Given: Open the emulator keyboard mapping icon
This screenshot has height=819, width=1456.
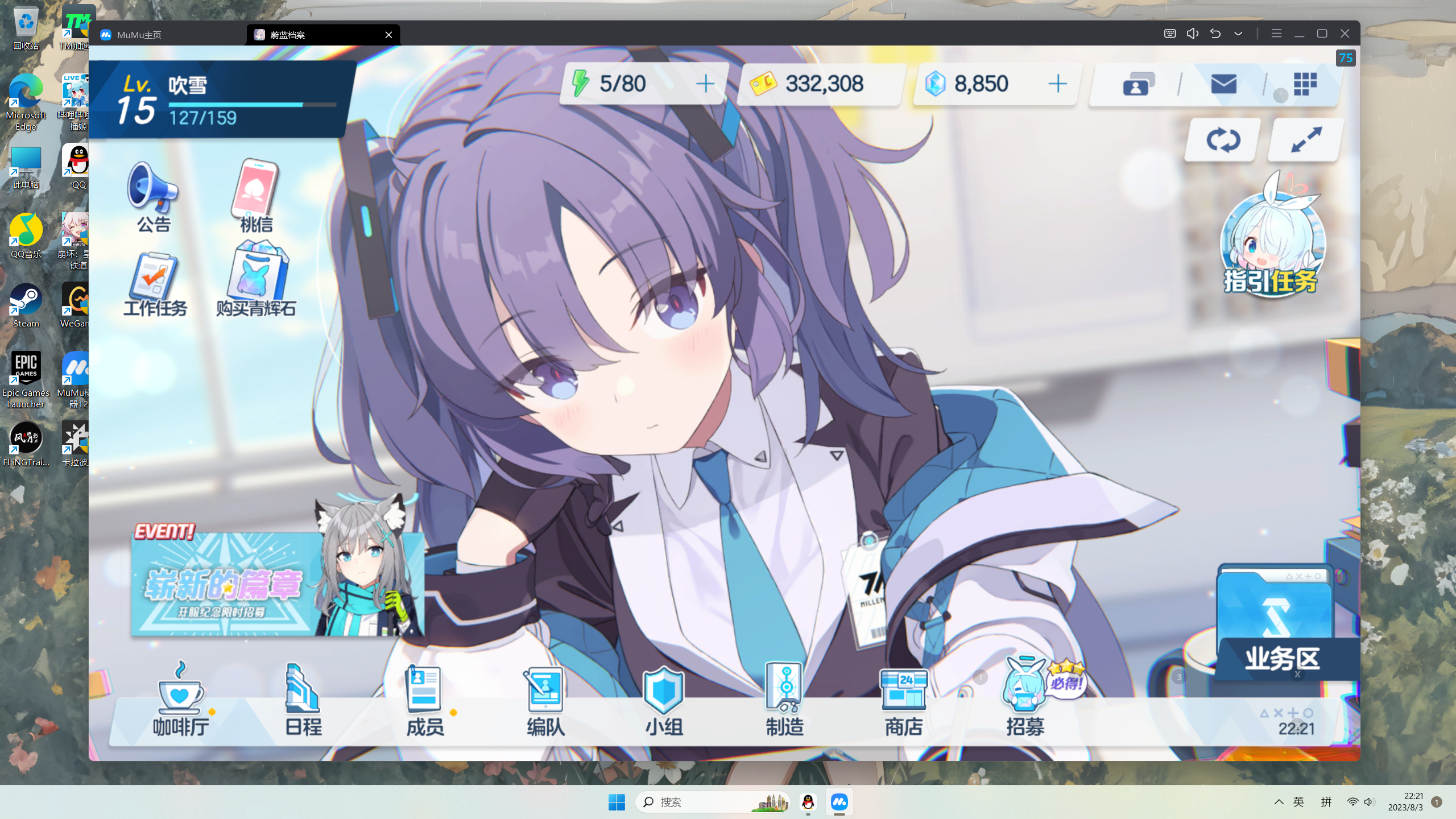Looking at the screenshot, I should click(x=1169, y=34).
